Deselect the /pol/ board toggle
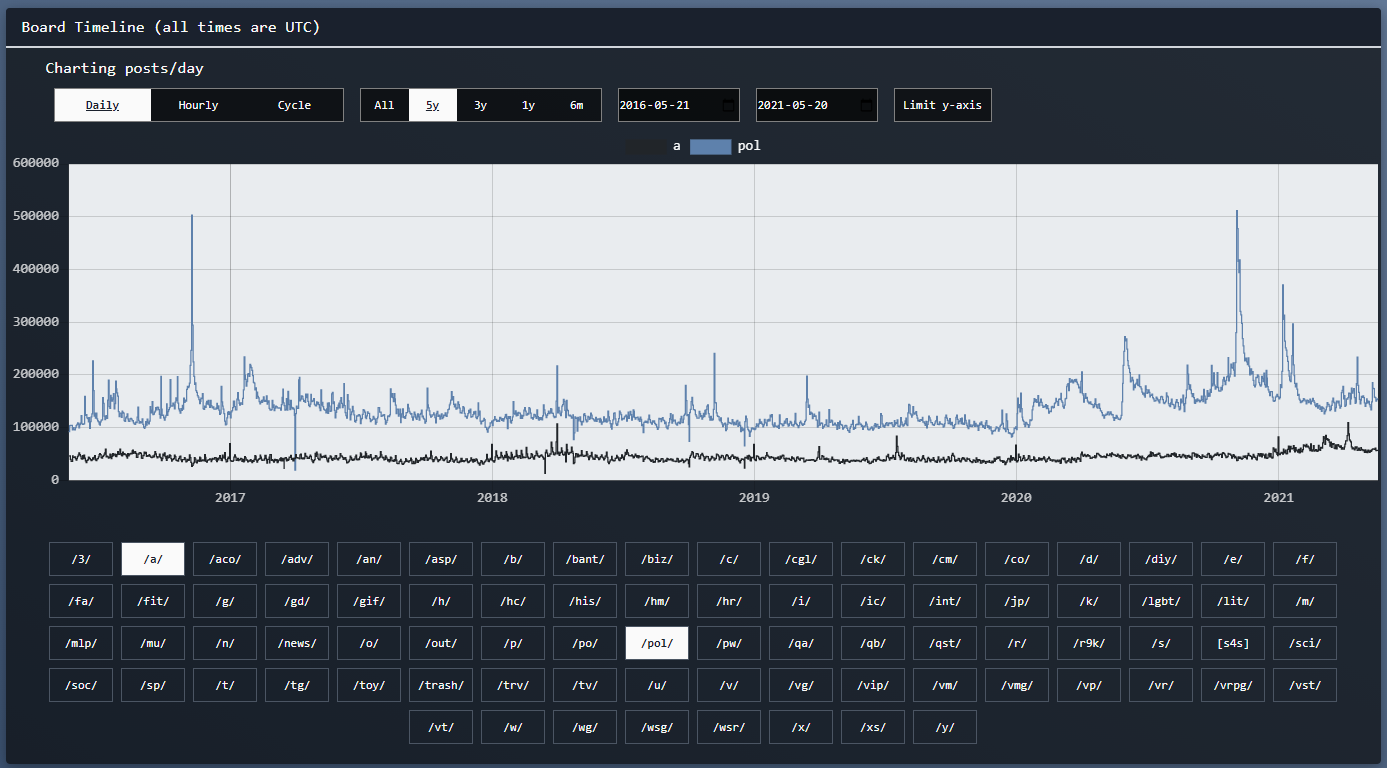Viewport: 1387px width, 768px height. pyautogui.click(x=657, y=643)
